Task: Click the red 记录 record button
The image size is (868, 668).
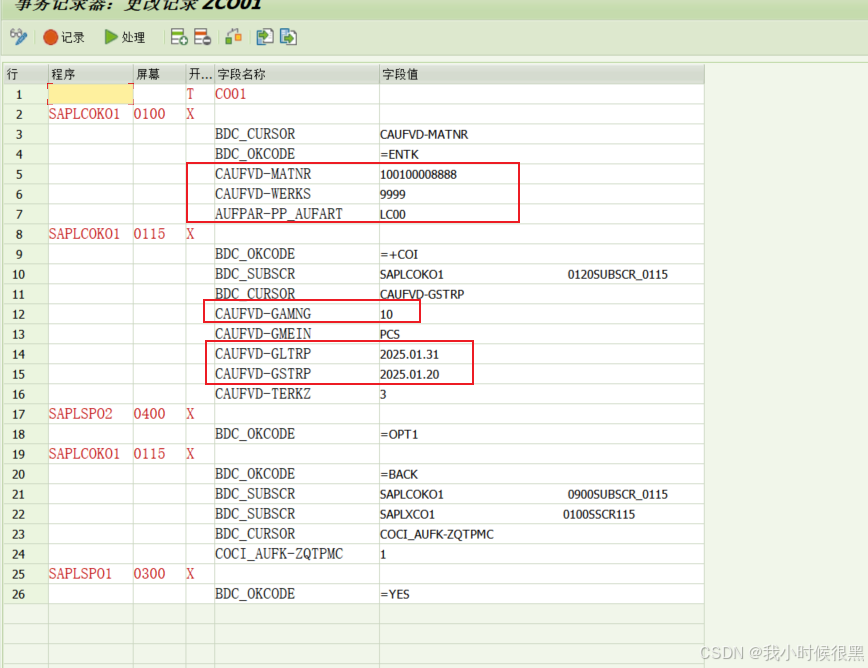Action: pyautogui.click(x=64, y=37)
